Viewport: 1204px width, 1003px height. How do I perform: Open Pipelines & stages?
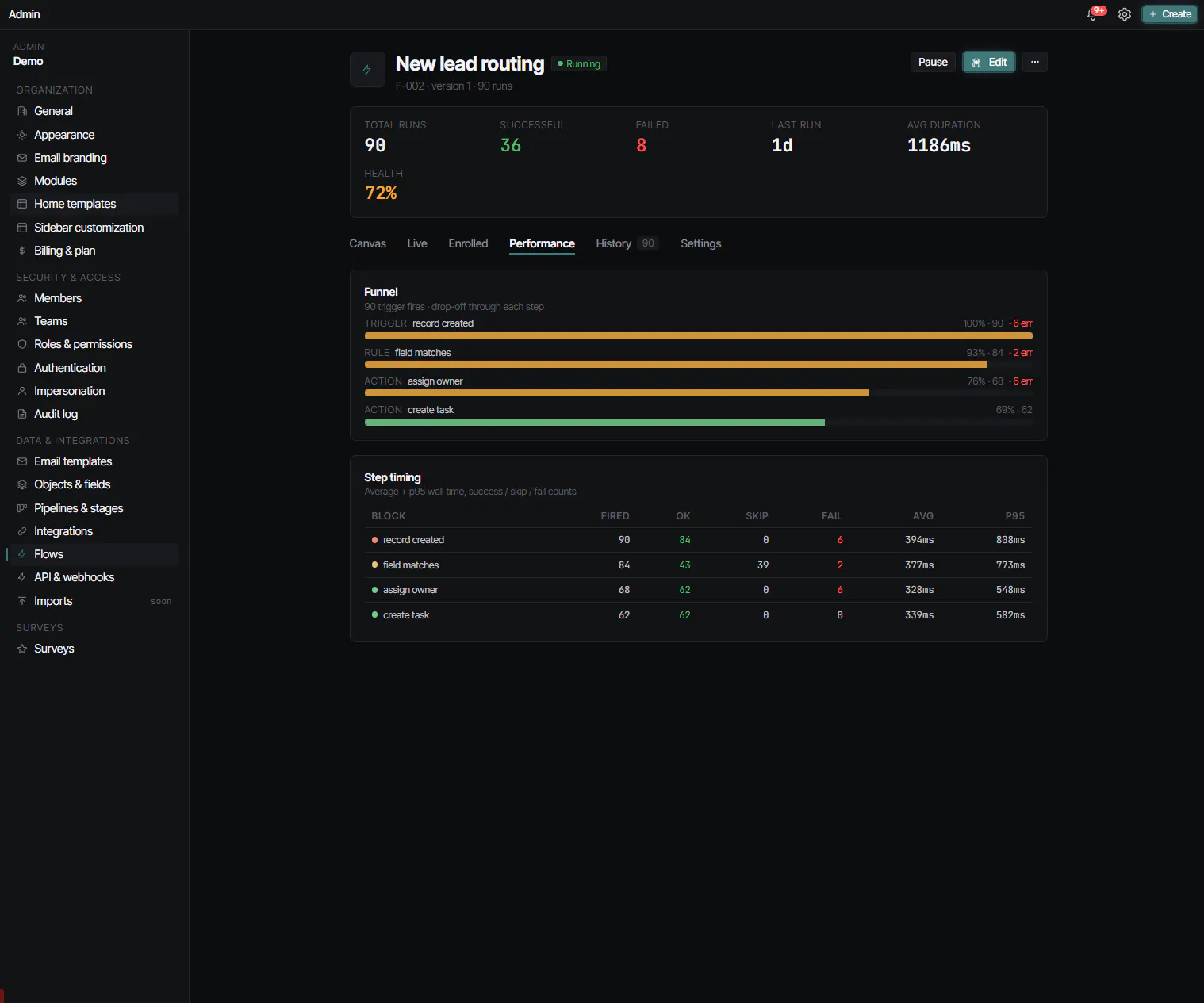(x=94, y=508)
